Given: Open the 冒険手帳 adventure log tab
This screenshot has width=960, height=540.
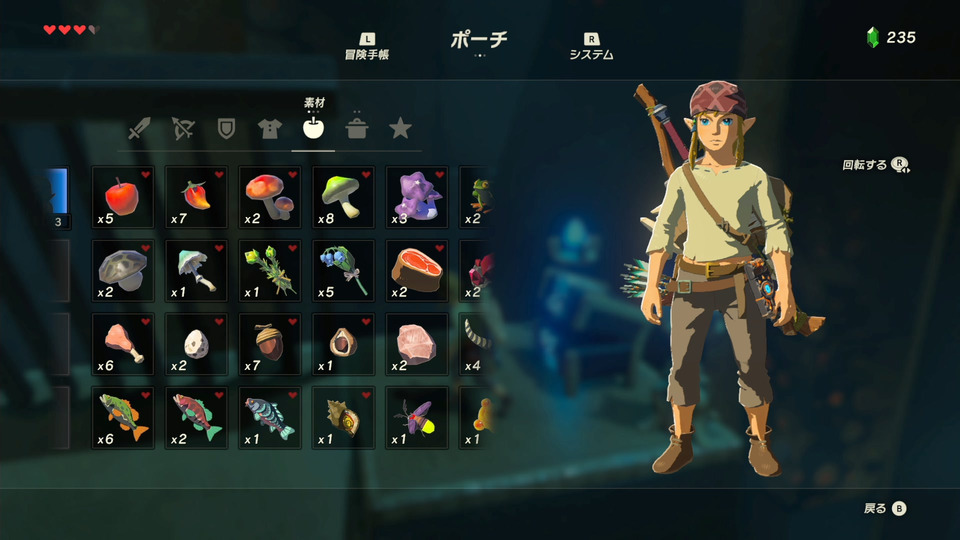Looking at the screenshot, I should coord(367,47).
